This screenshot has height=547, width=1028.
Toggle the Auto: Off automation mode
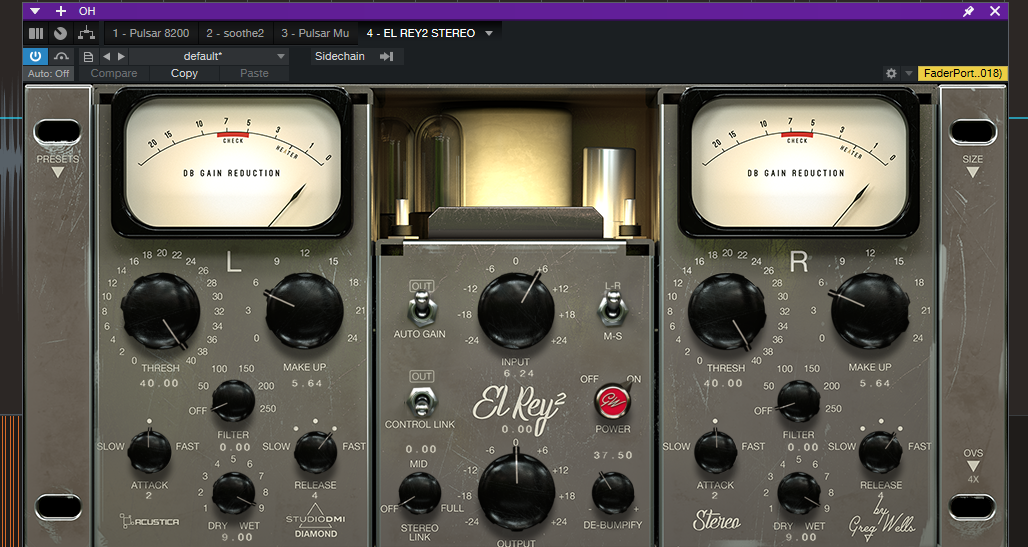tap(49, 73)
